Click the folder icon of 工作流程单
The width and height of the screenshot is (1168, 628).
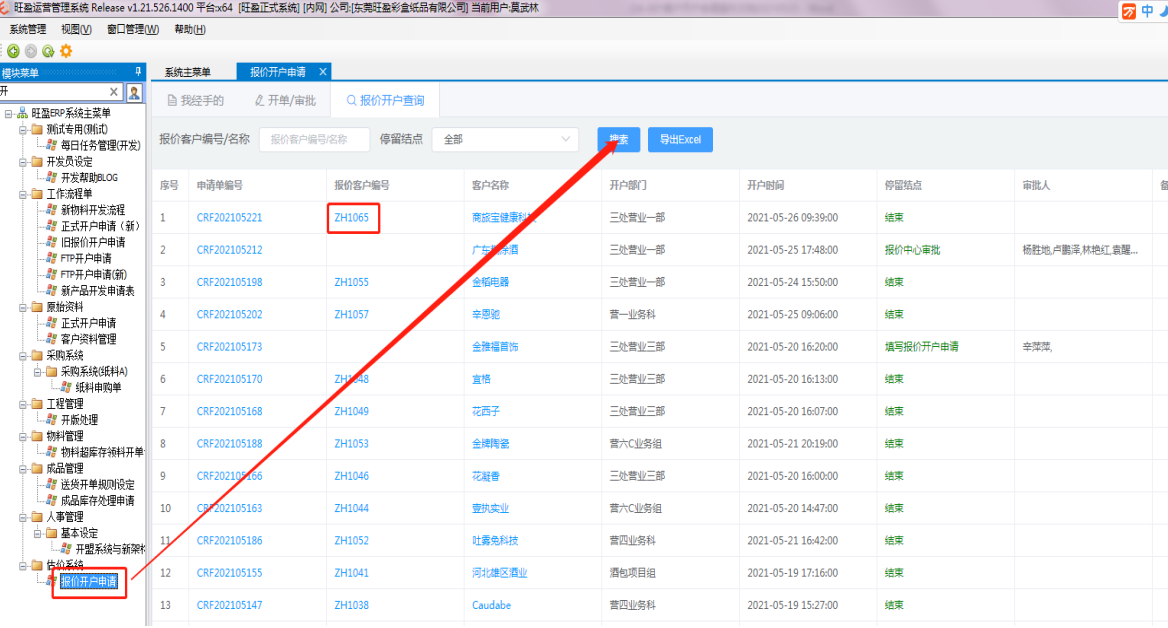pyautogui.click(x=36, y=194)
